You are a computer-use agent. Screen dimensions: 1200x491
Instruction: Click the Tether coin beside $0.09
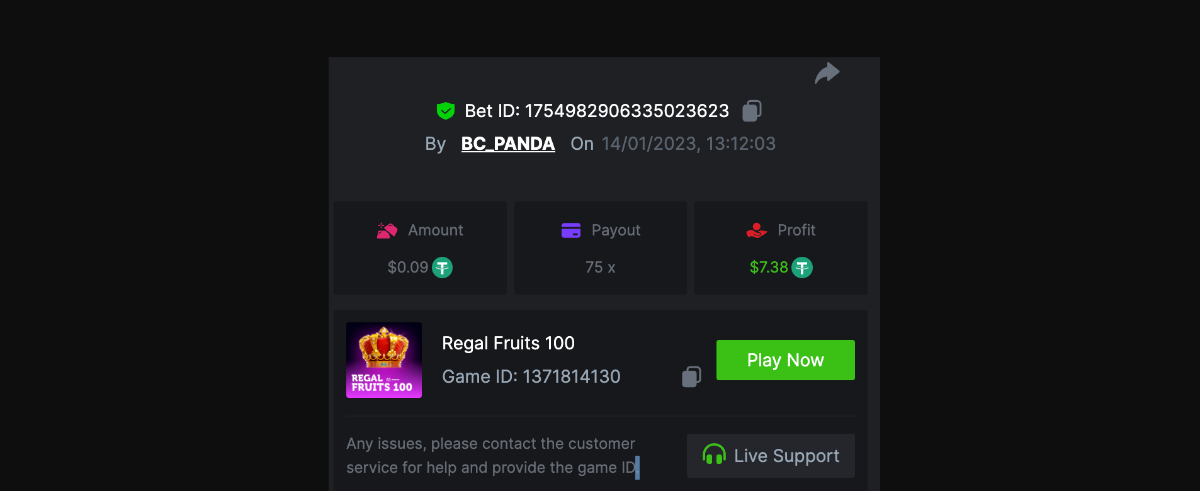click(x=443, y=268)
